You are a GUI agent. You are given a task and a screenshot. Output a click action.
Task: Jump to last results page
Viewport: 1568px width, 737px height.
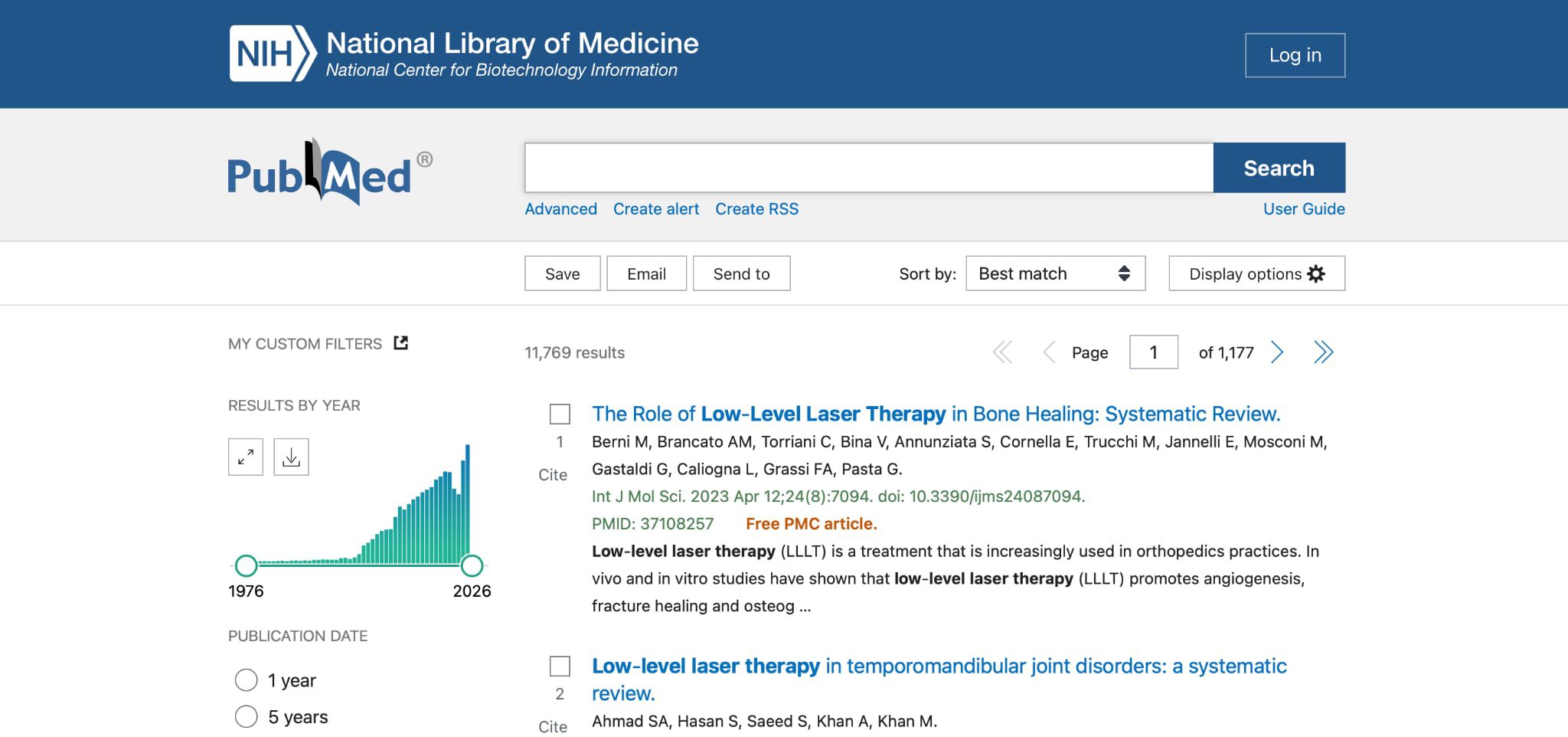pyautogui.click(x=1324, y=352)
